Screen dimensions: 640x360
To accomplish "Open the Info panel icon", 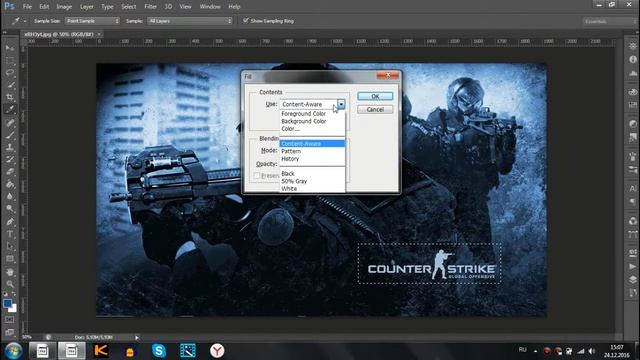I will (633, 60).
